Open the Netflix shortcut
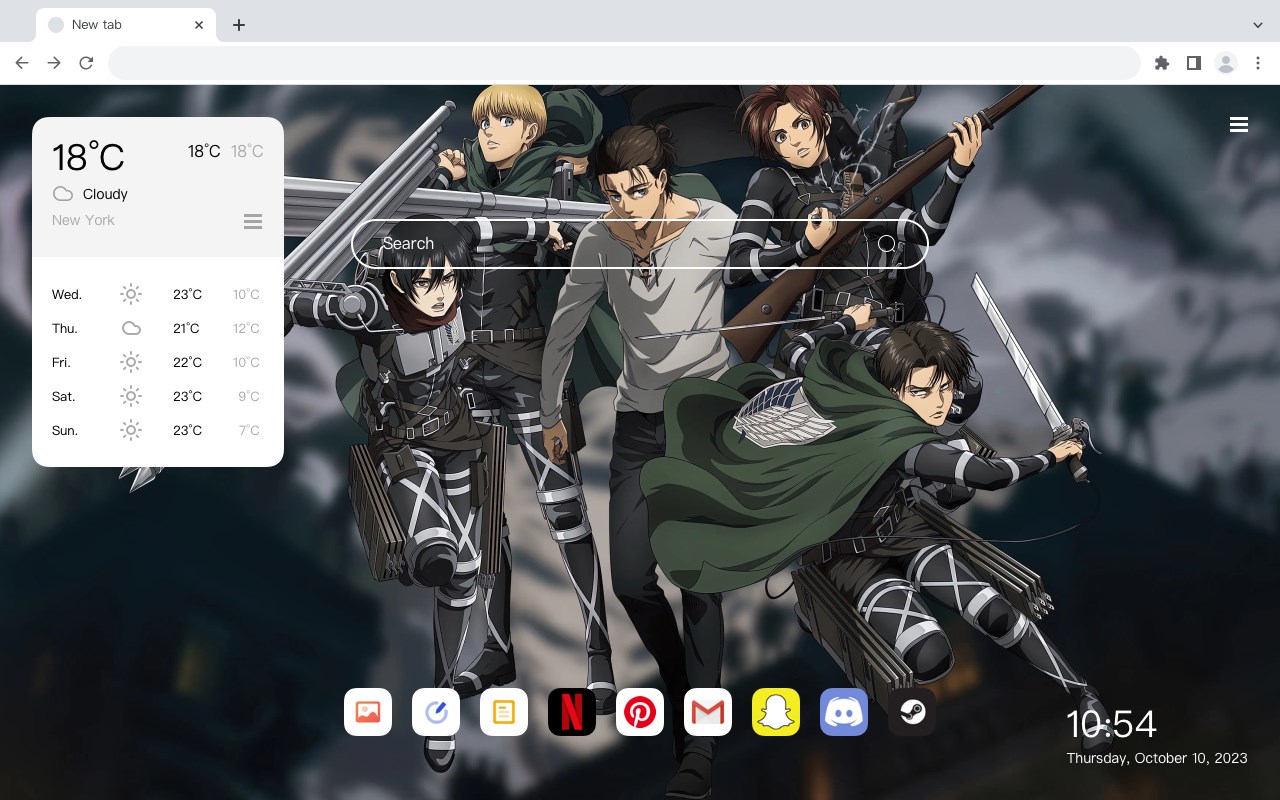 pos(572,712)
